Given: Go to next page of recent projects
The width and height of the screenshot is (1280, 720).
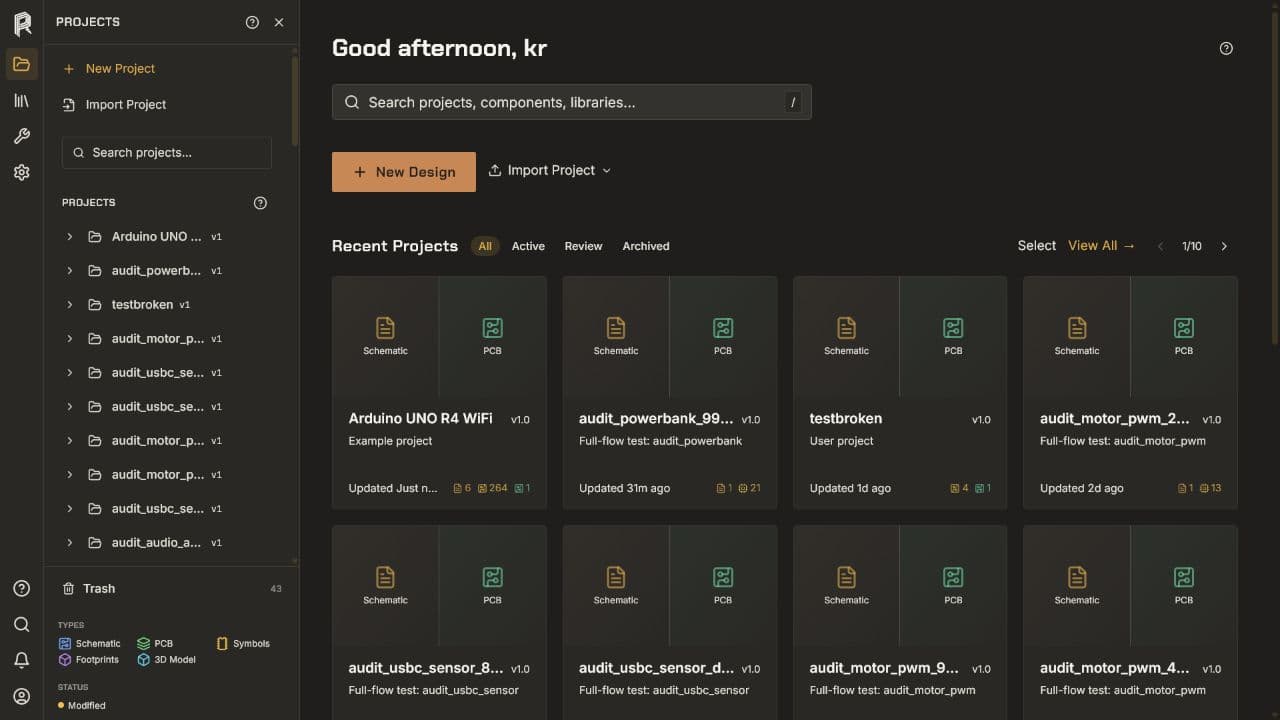Looking at the screenshot, I should coord(1224,246).
